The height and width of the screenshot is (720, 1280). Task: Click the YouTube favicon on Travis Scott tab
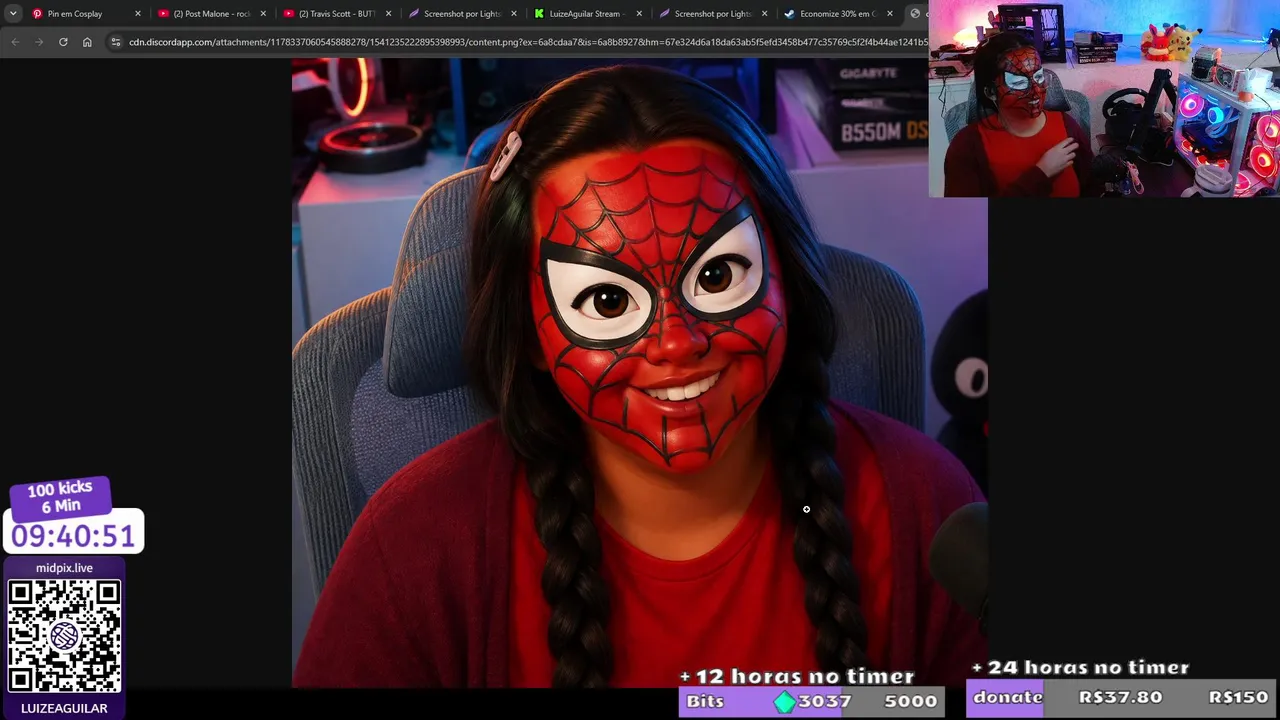[289, 14]
